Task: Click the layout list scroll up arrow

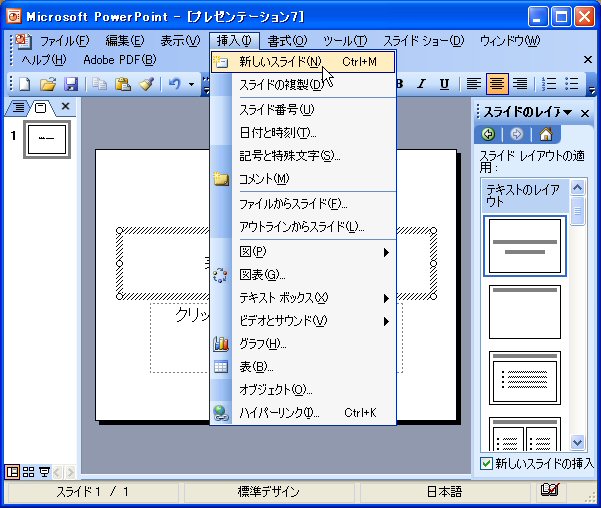Action: tap(577, 187)
